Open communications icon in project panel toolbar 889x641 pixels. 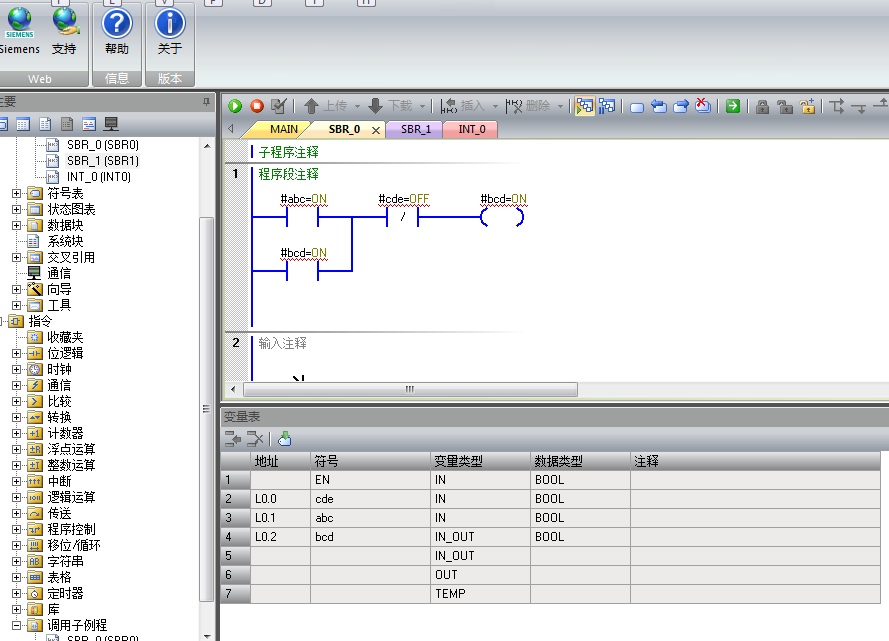pyautogui.click(x=111, y=124)
